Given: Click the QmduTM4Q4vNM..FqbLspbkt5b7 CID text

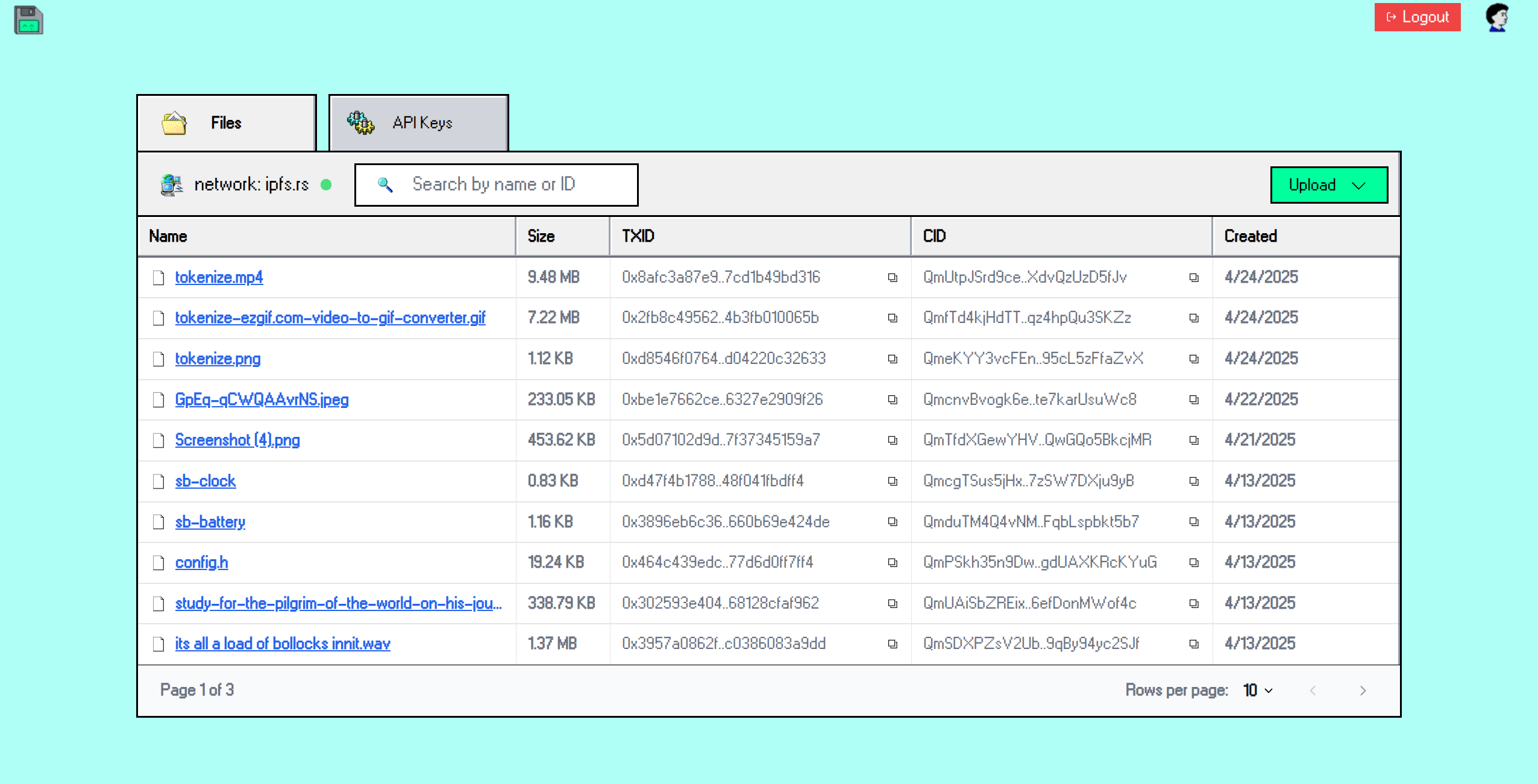Looking at the screenshot, I should (x=1031, y=521).
